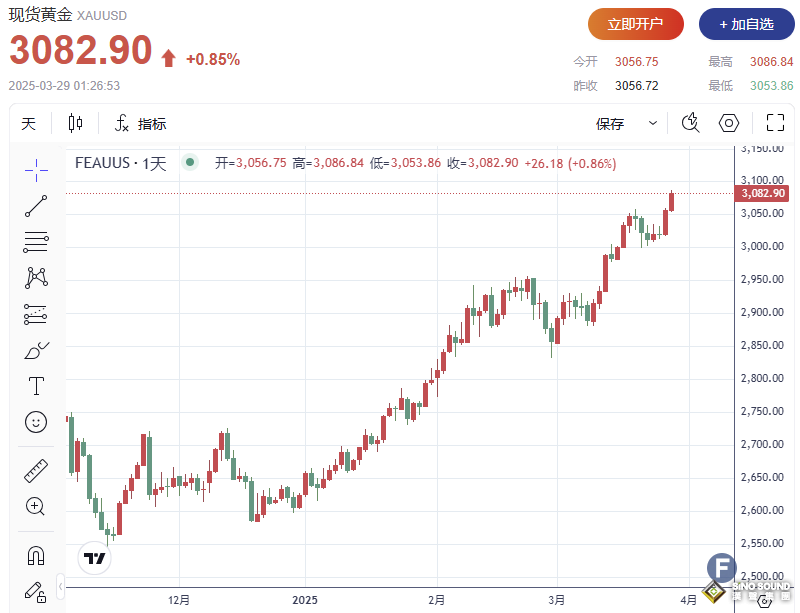Select the crosshair cursor tool
The height and width of the screenshot is (613, 800).
(36, 170)
